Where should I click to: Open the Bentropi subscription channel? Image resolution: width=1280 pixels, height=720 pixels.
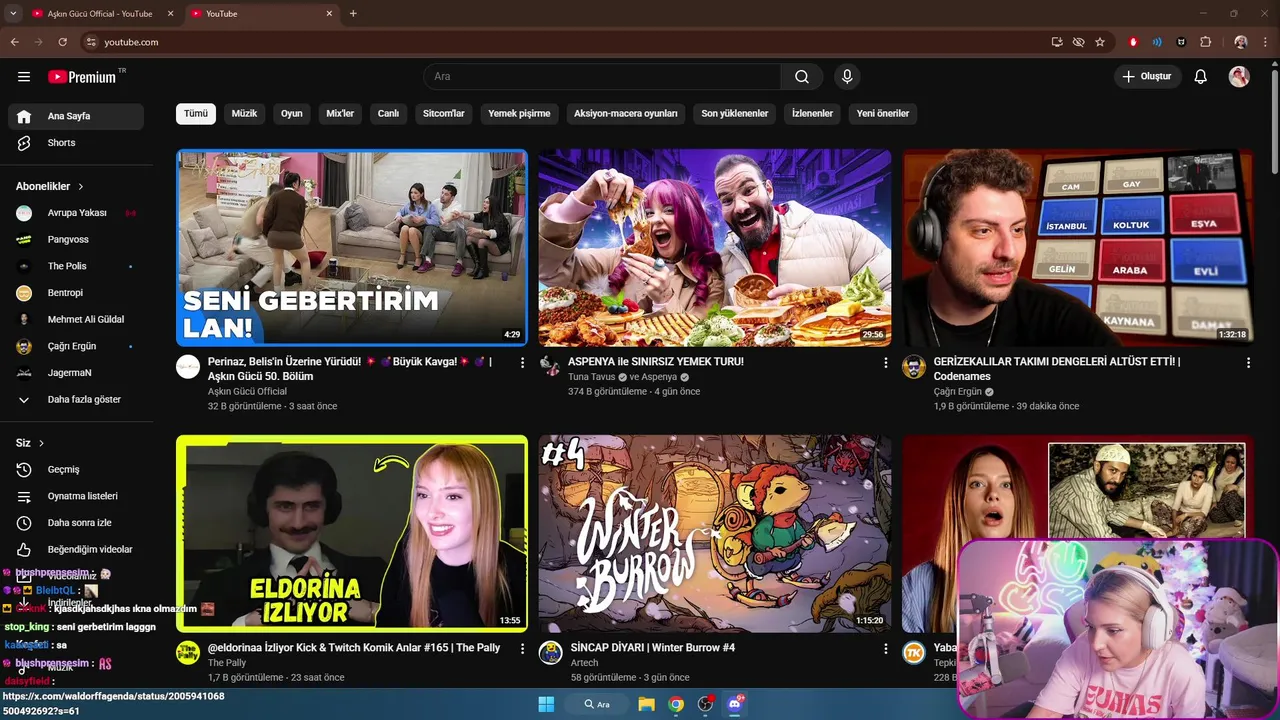pos(76,293)
